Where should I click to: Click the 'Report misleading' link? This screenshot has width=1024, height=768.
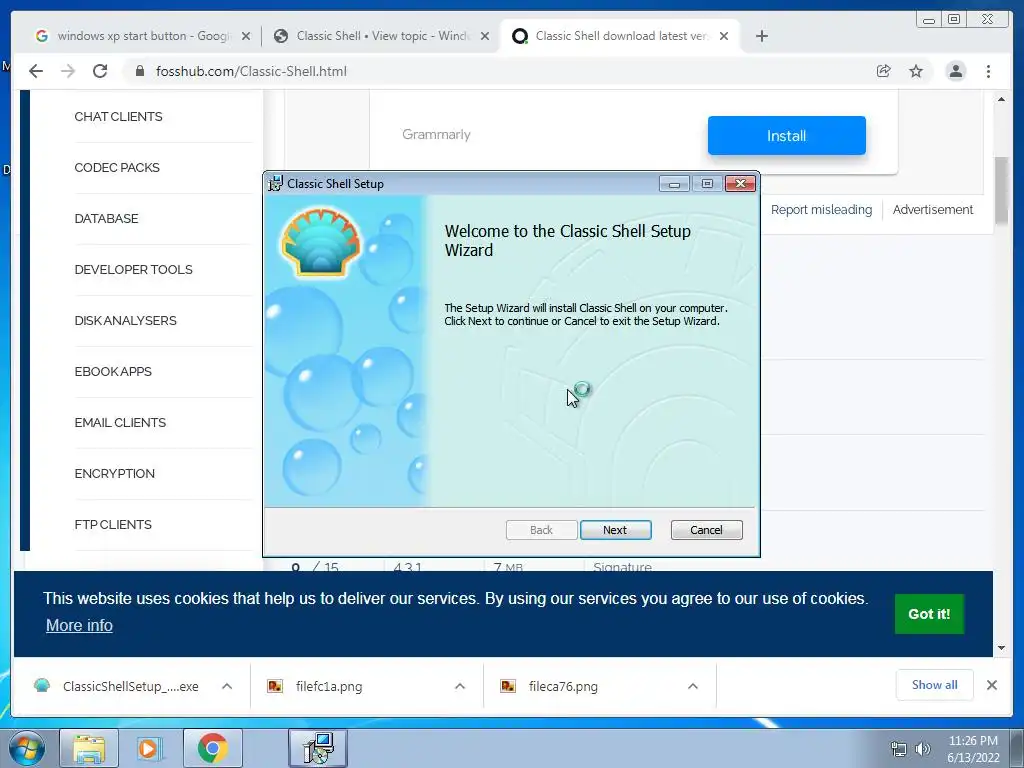[821, 210]
